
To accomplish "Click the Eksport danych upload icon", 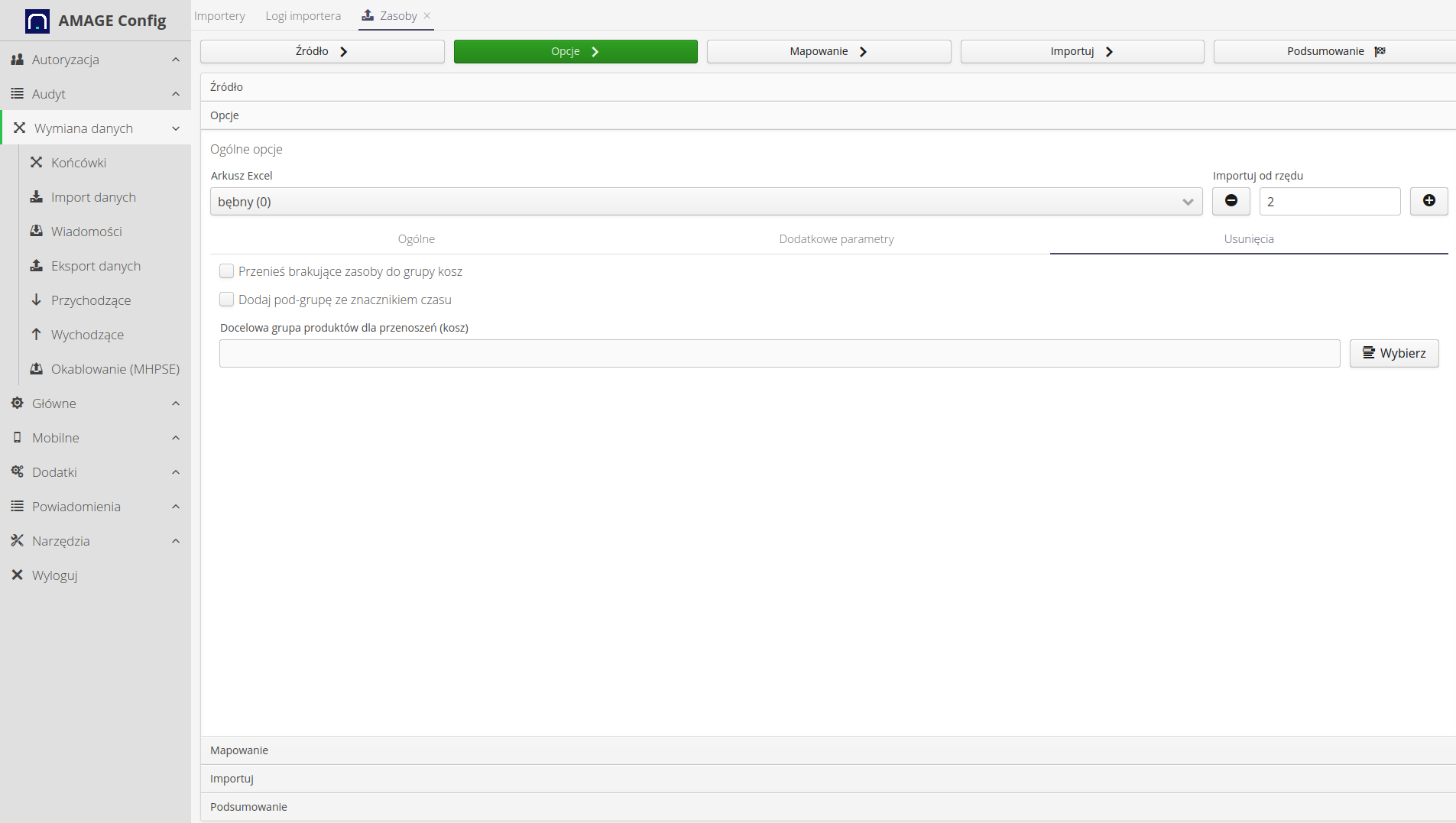I will 36,265.
